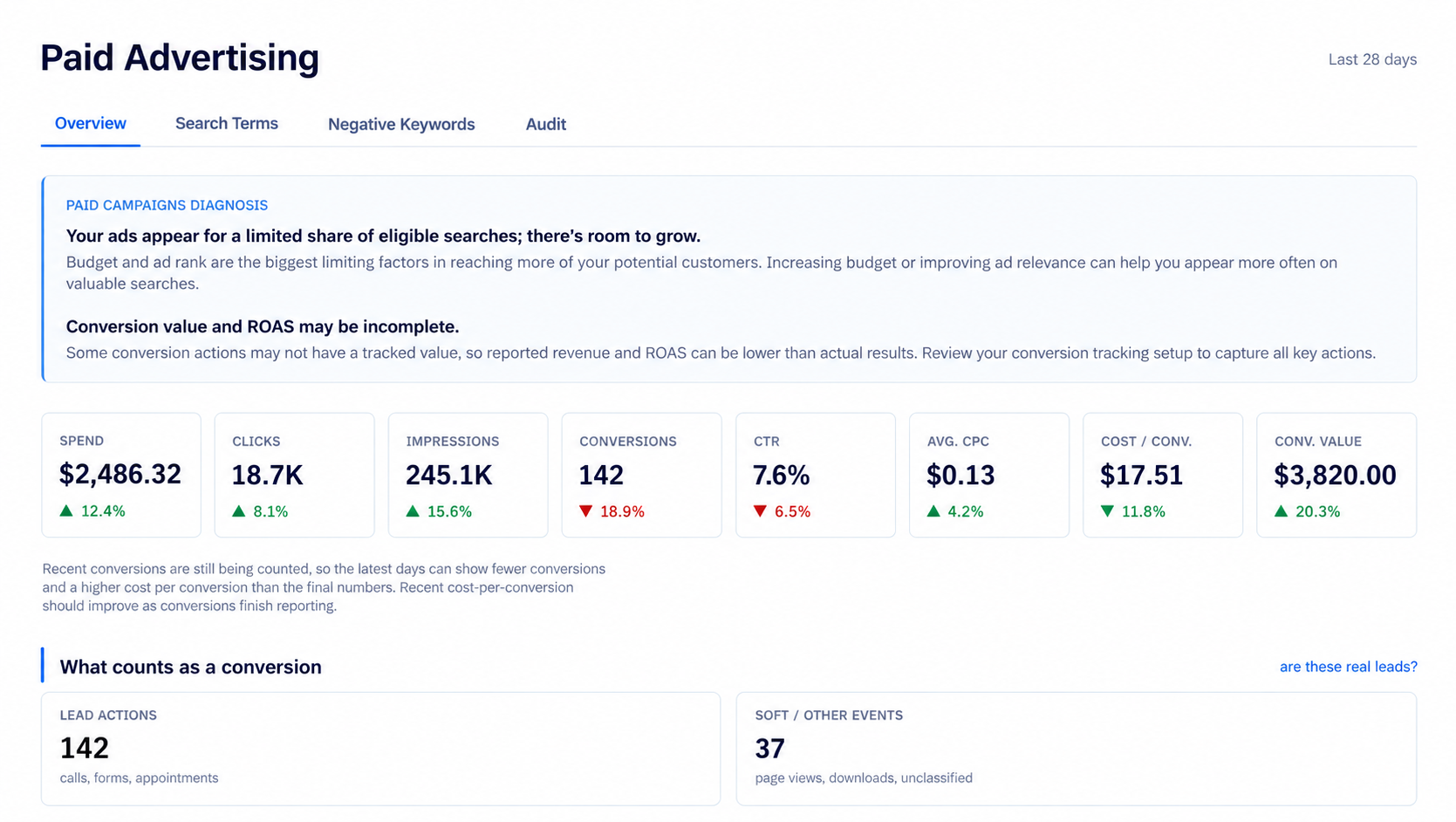Click the 'Conversion value and ROAS may be incomplete' headline
The image size is (1456, 822).
click(x=263, y=326)
